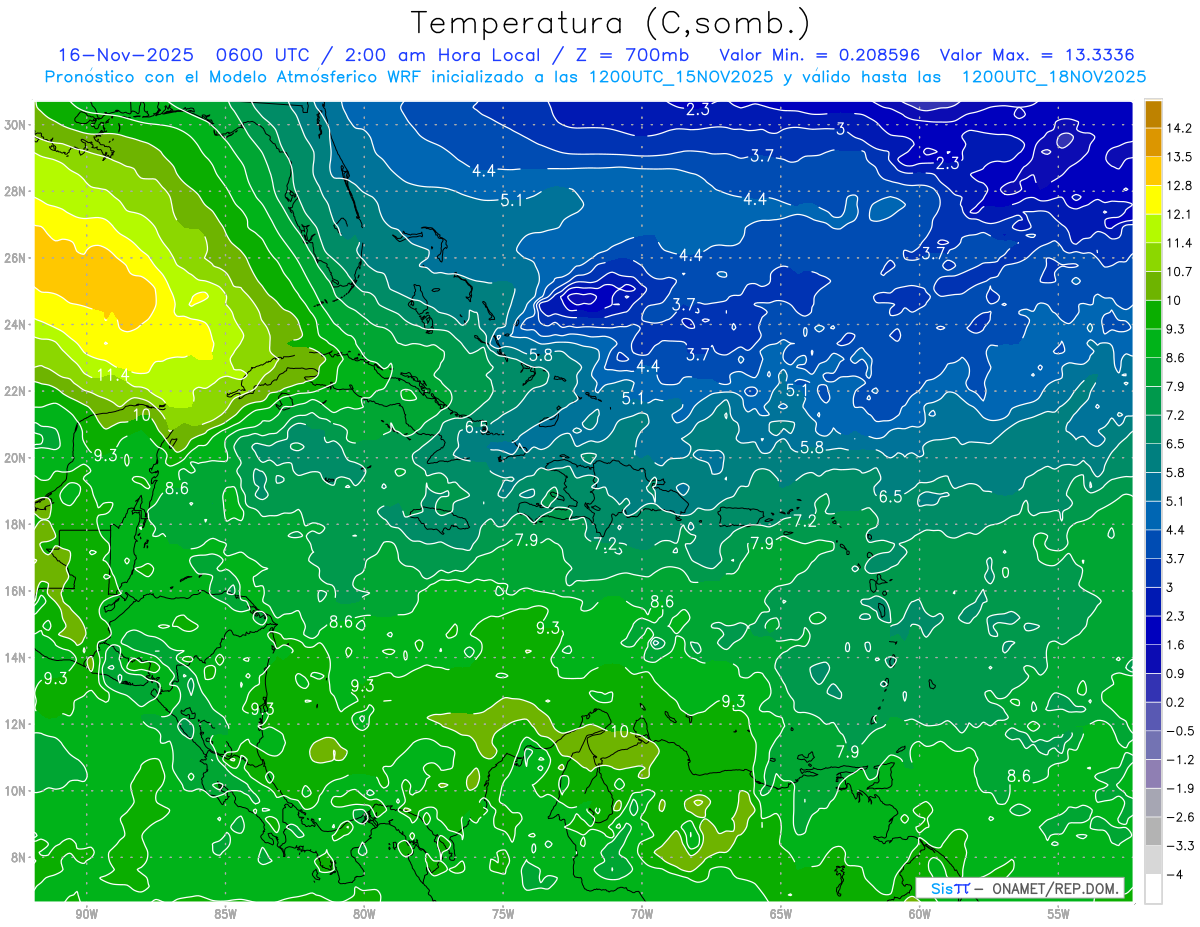This screenshot has width=1200, height=927.
Task: Click the 65W longitude axis label
Action: pyautogui.click(x=781, y=914)
